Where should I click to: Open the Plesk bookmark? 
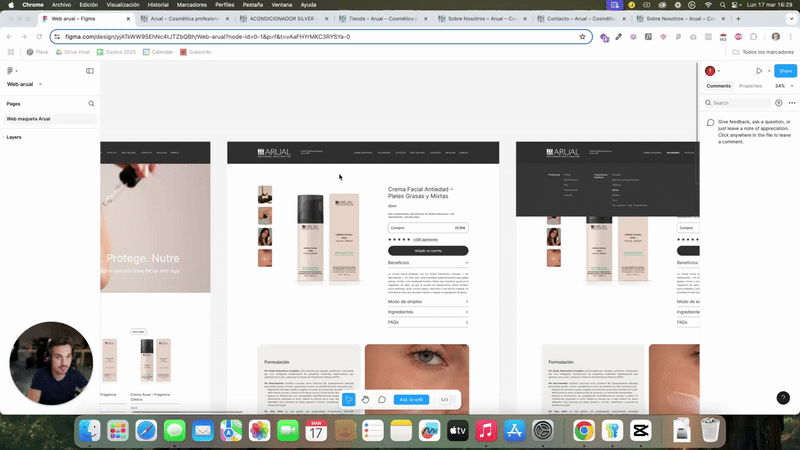click(x=37, y=52)
